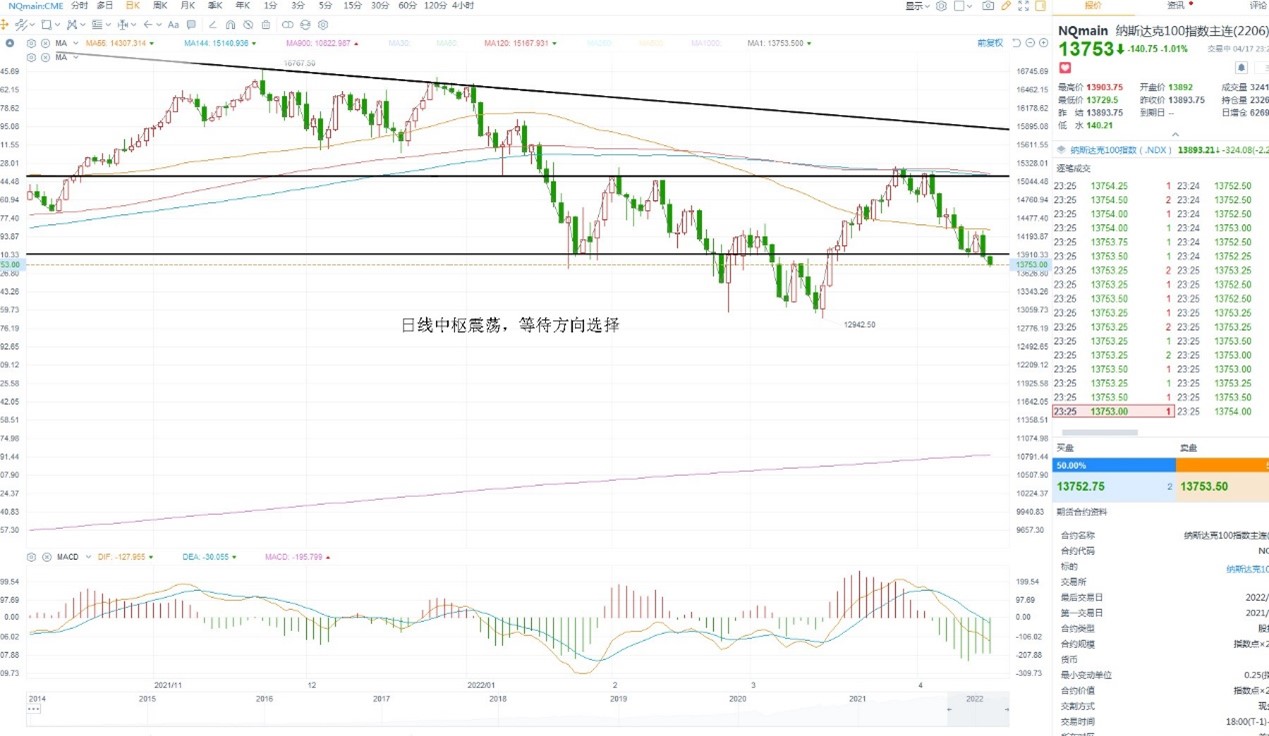Toggle the right side panel icon
Image resolution: width=1269 pixels, height=736 pixels.
pos(1040,6)
